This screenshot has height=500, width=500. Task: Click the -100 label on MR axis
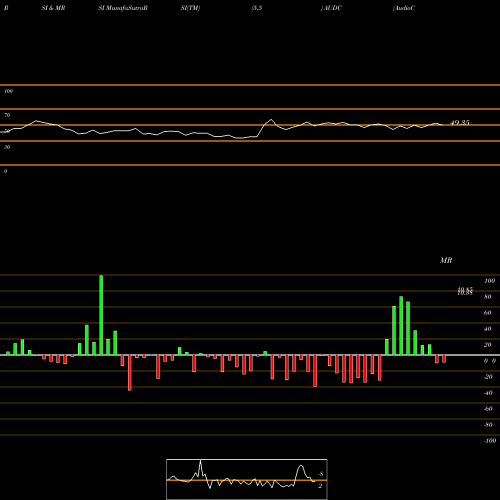(490, 441)
